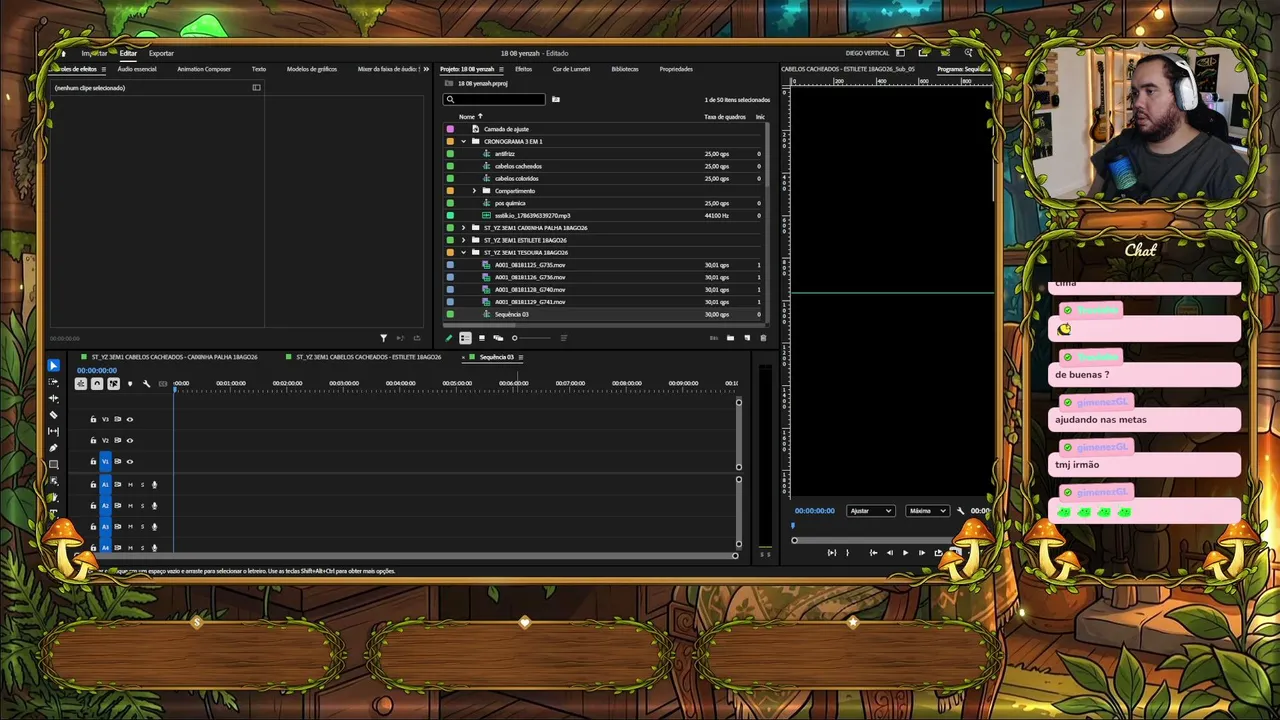Expand Compartimento bin
The width and height of the screenshot is (1280, 720).
tap(474, 190)
